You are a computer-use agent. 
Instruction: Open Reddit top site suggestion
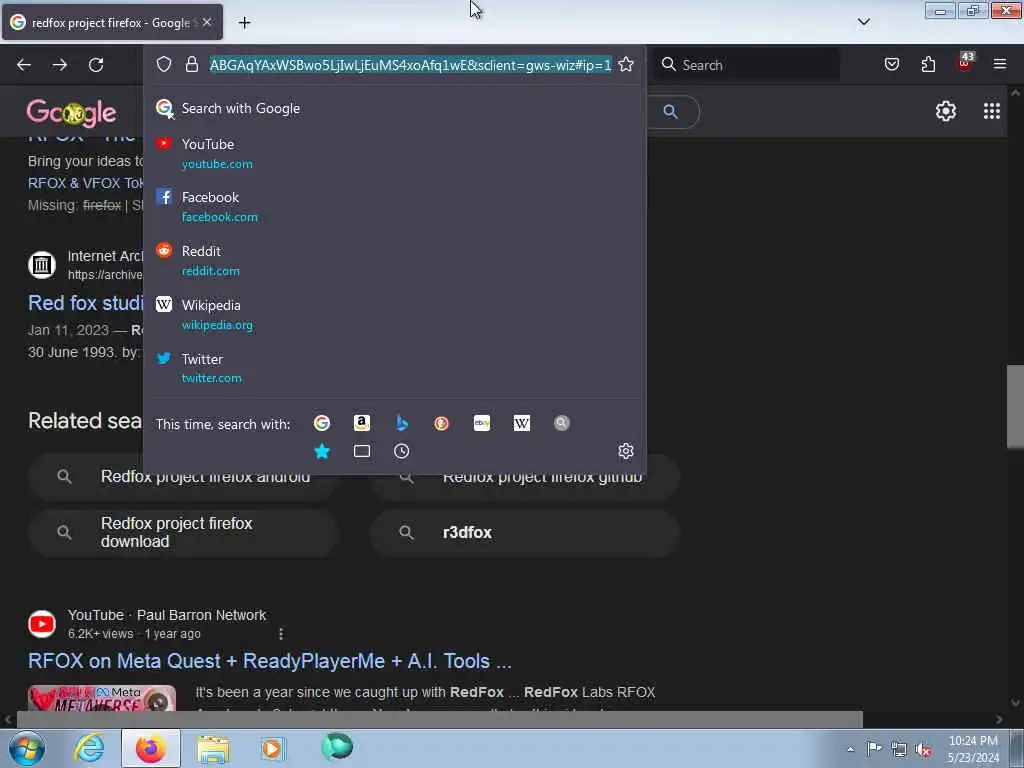(394, 261)
